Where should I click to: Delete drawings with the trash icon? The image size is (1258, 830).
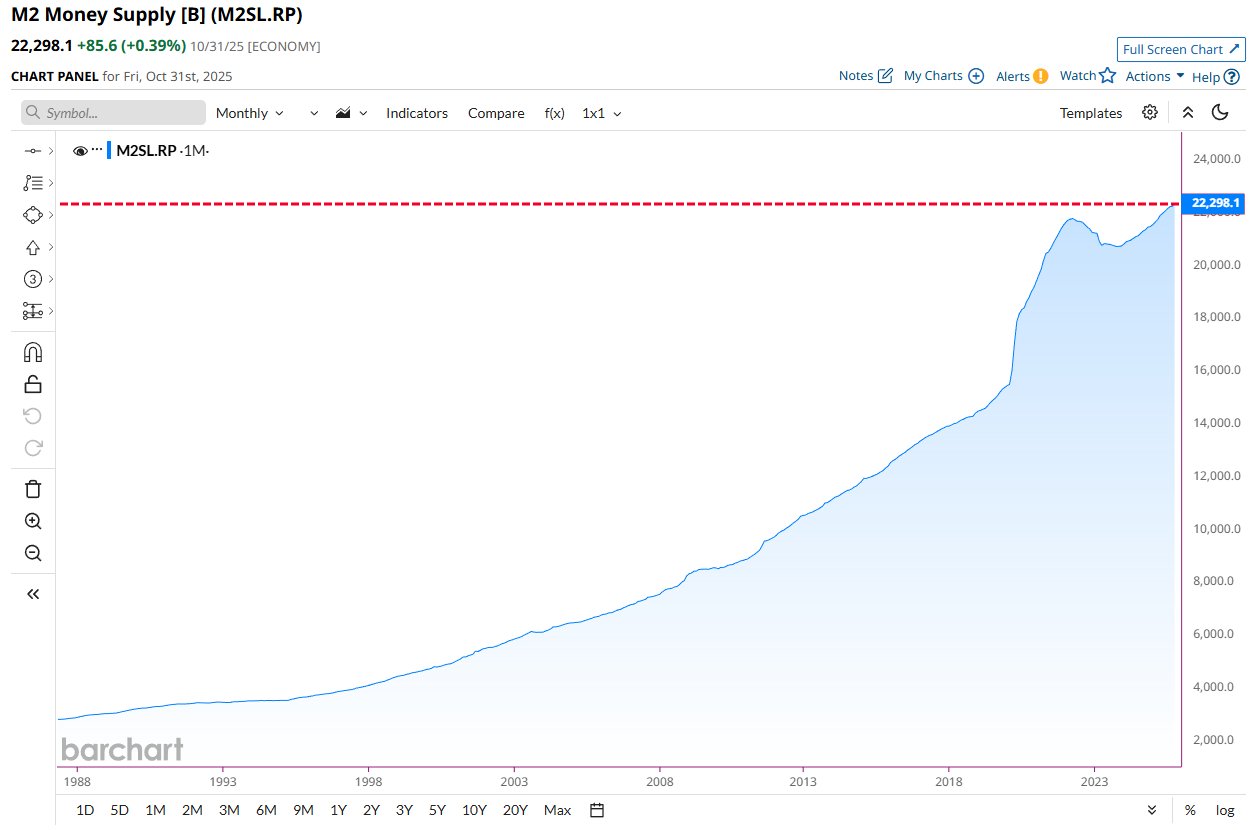pyautogui.click(x=33, y=489)
